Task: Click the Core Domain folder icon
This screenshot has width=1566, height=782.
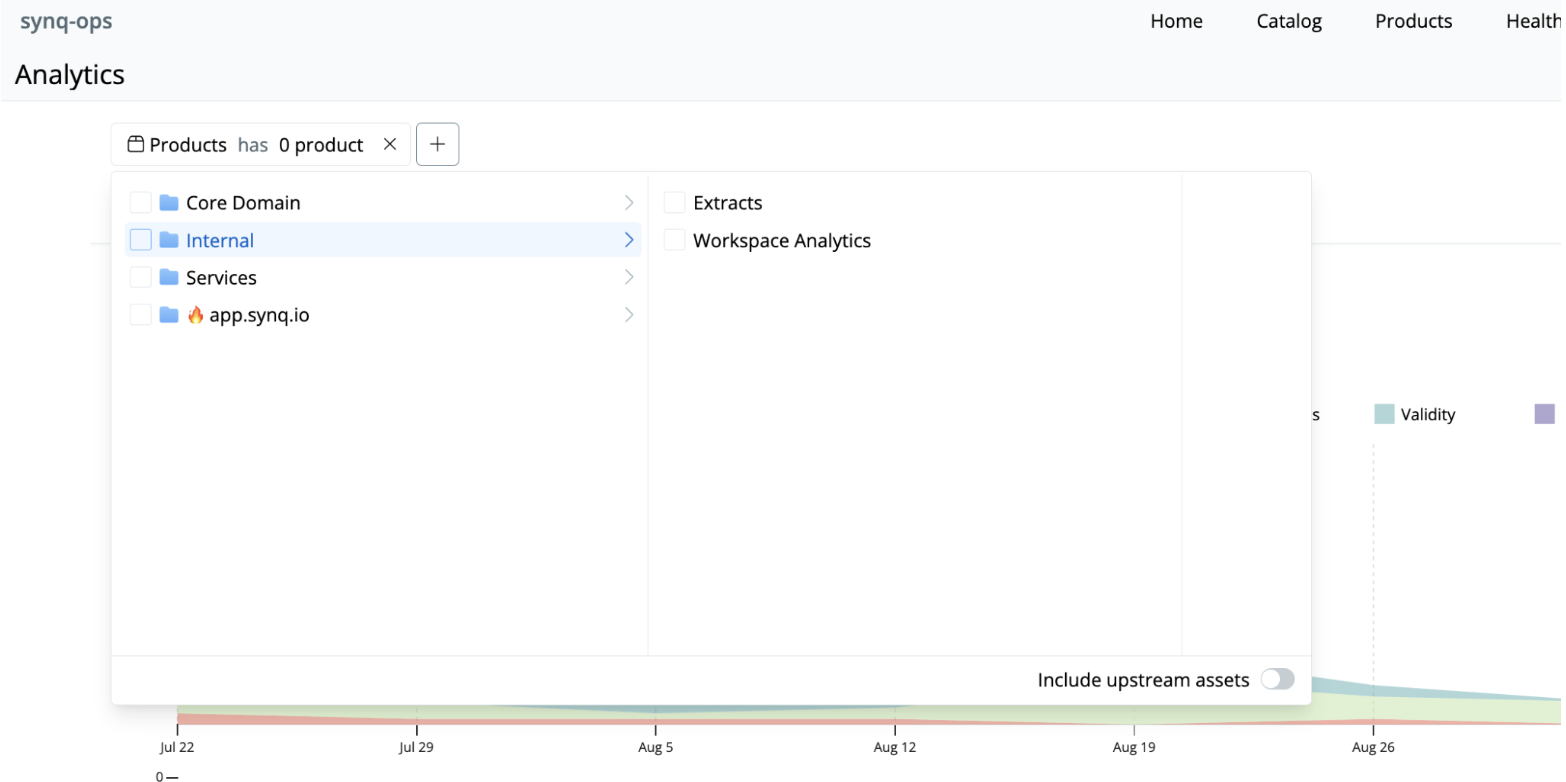Action: click(168, 203)
